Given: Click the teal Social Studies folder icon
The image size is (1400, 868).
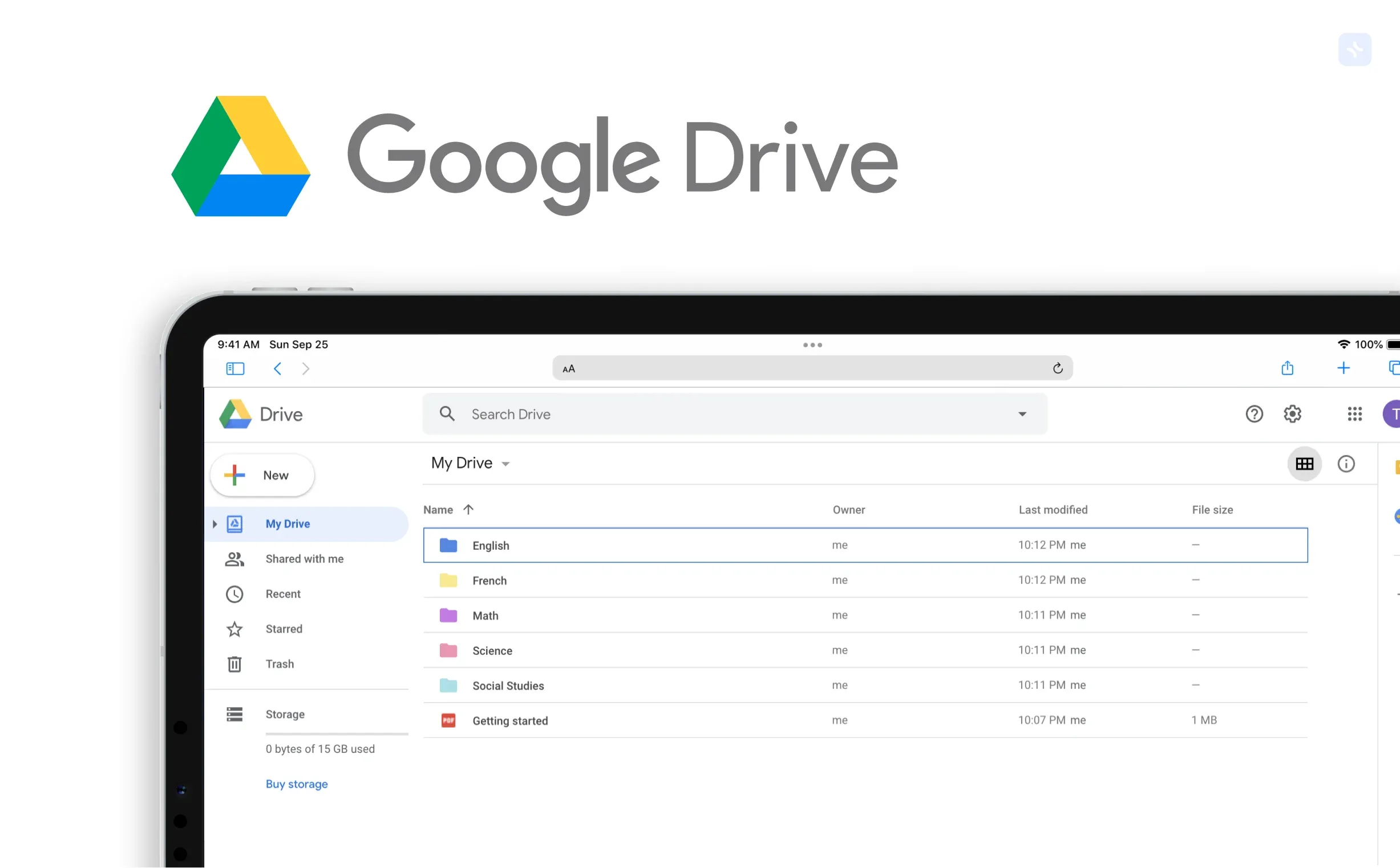Looking at the screenshot, I should [448, 685].
